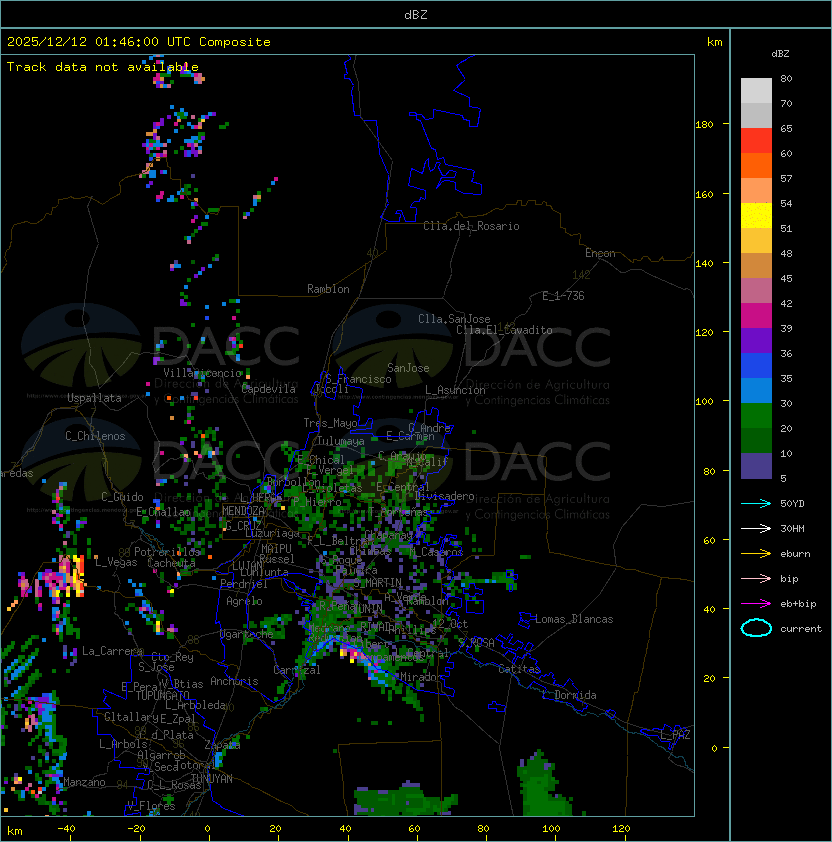Select the light gray 80 dBZ swatch

click(756, 91)
